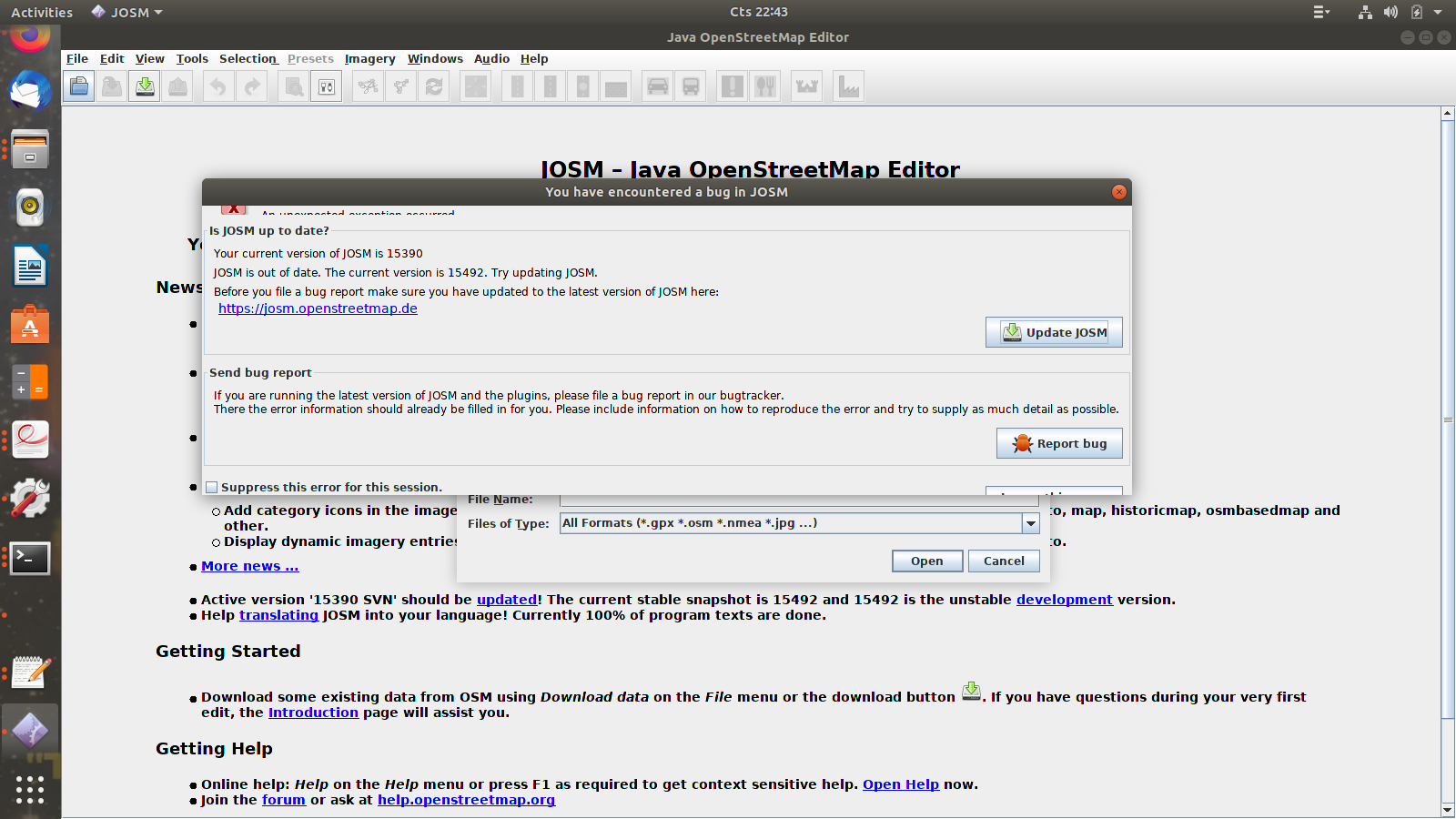
Task: Click the Report bug button
Action: click(x=1059, y=443)
